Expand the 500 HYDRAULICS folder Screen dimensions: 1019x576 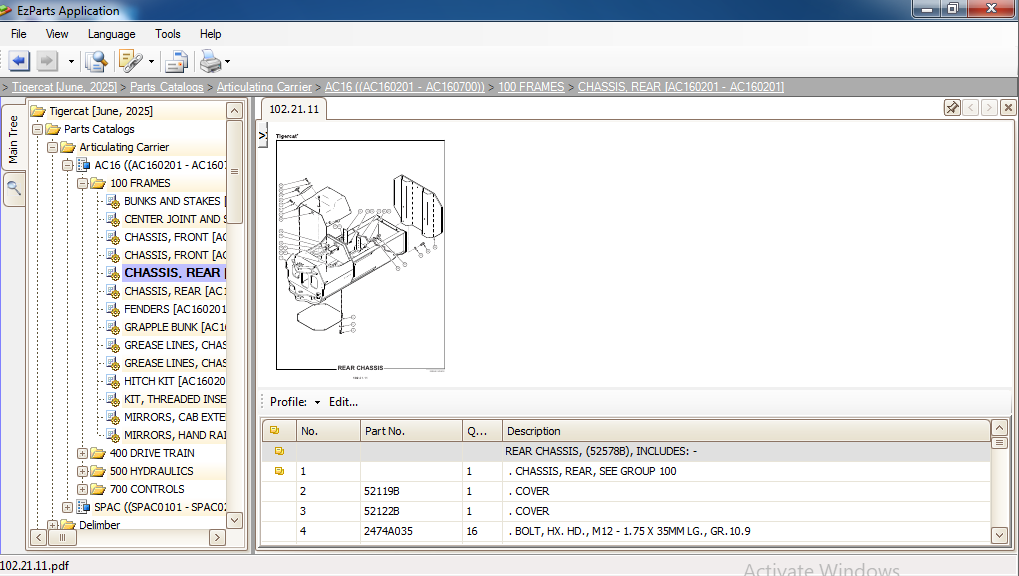pyautogui.click(x=83, y=471)
